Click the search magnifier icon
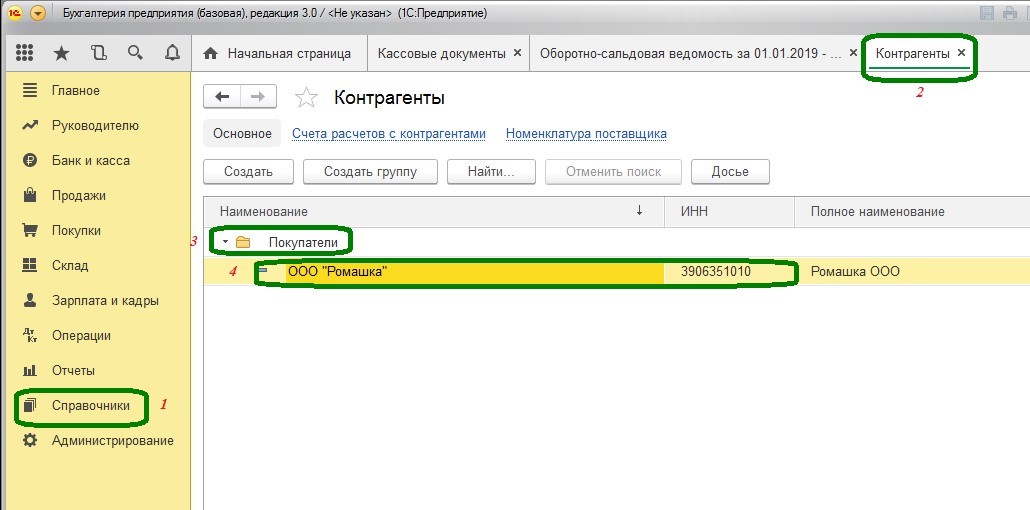The image size is (1030, 510). pyautogui.click(x=135, y=53)
